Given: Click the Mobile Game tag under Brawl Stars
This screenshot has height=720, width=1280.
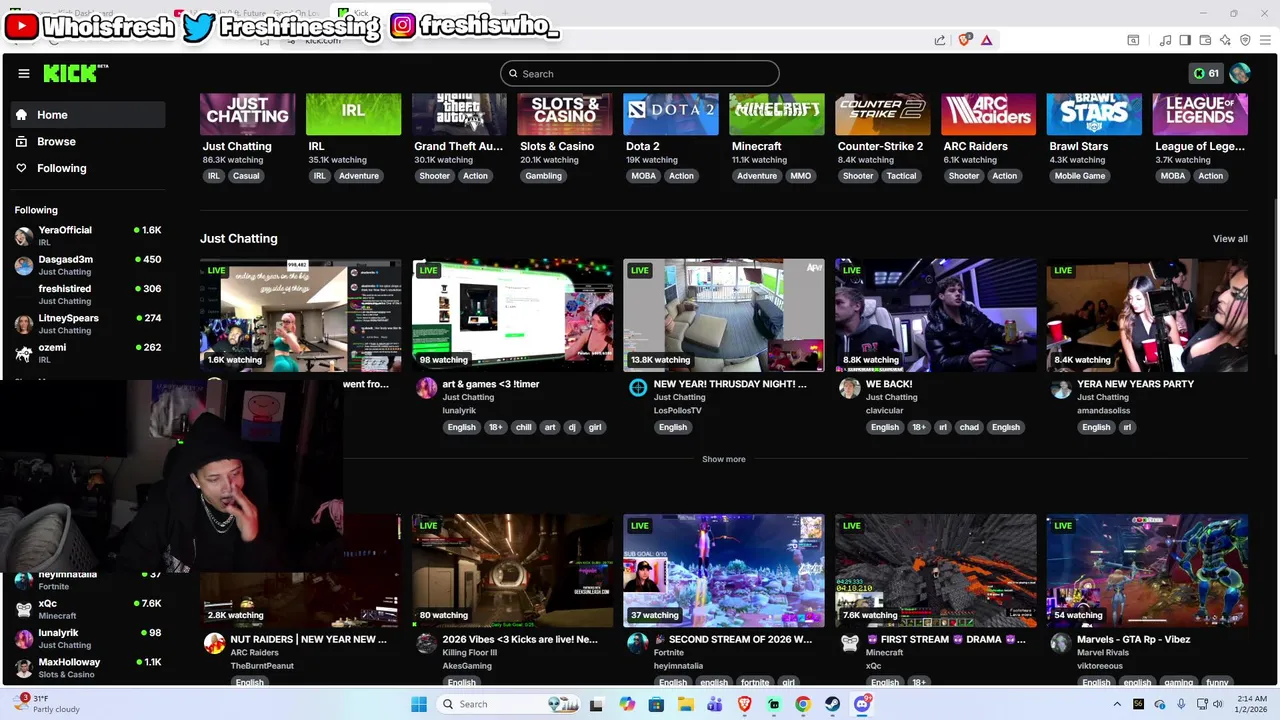Looking at the screenshot, I should click(1080, 176).
